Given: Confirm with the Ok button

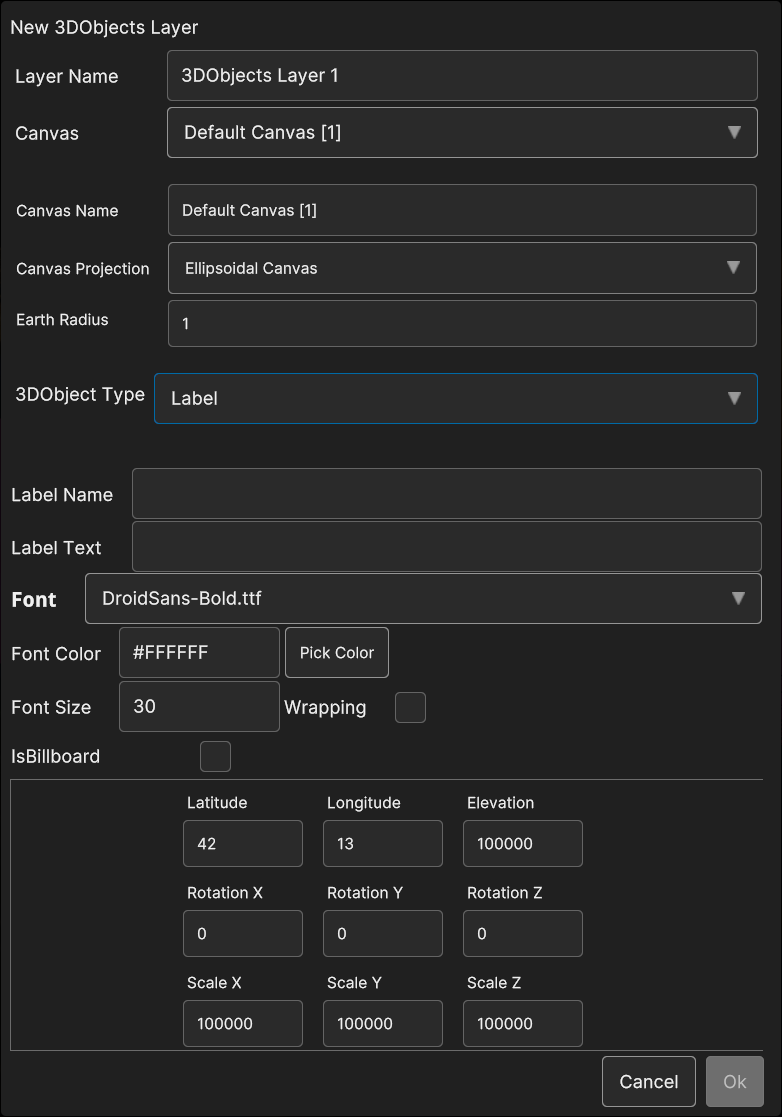Looking at the screenshot, I should [734, 1081].
